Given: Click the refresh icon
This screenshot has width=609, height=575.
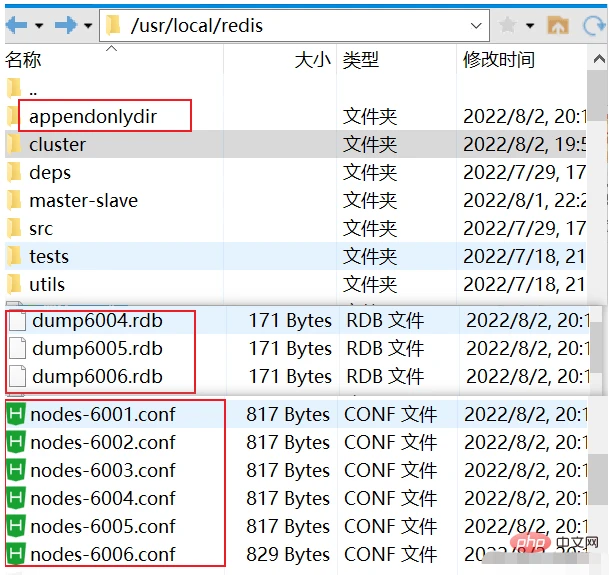Looking at the screenshot, I should pyautogui.click(x=594, y=26).
